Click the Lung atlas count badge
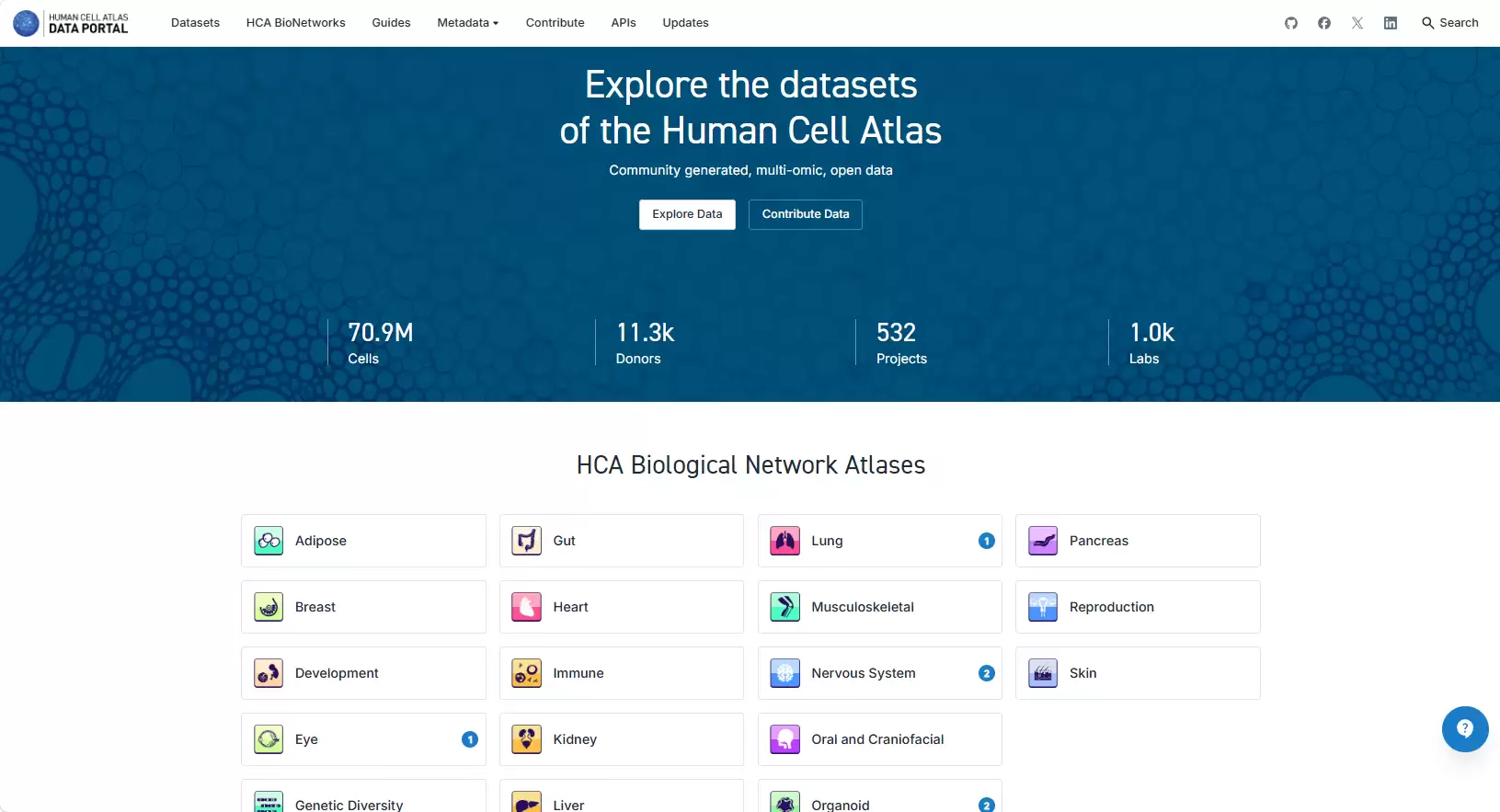1500x812 pixels. point(987,541)
